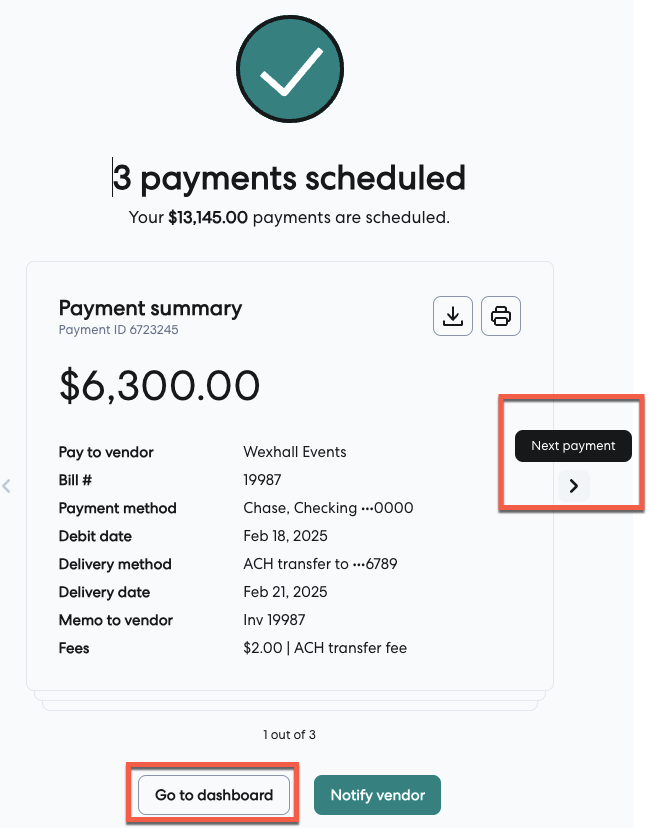Download the payment summary
655x828 pixels.
click(453, 316)
